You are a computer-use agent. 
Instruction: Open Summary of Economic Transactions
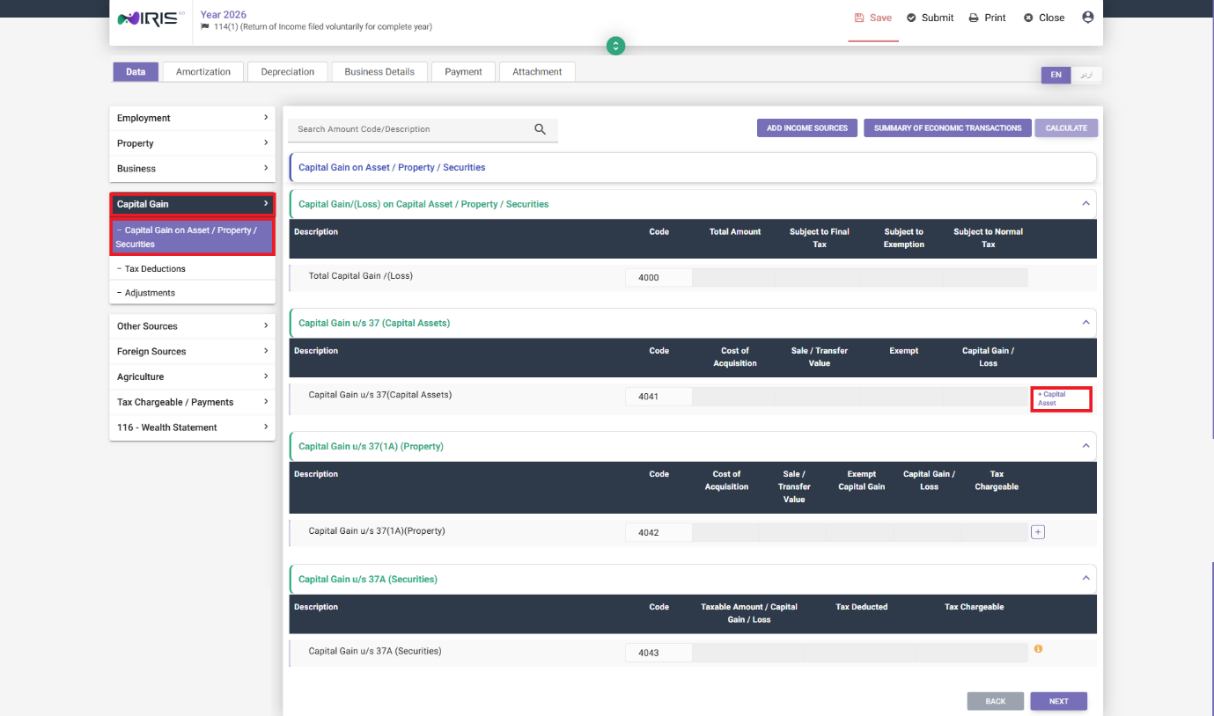pos(947,128)
